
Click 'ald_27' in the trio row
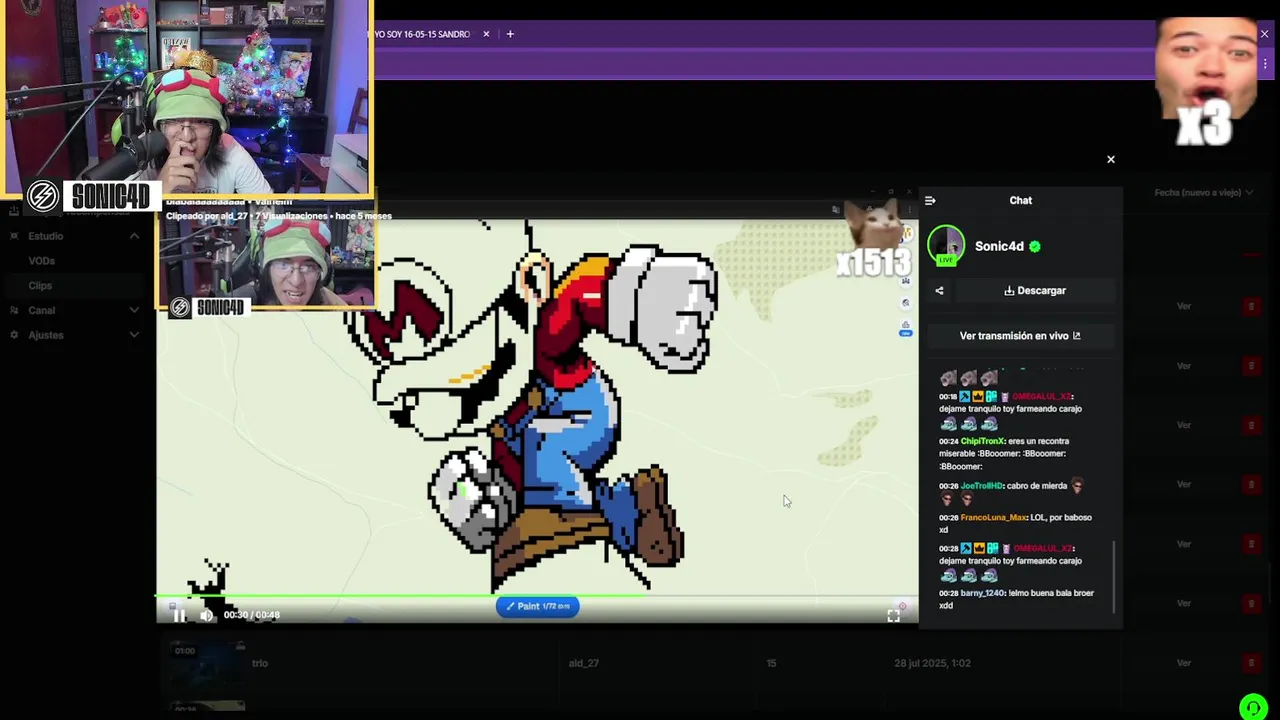[583, 663]
